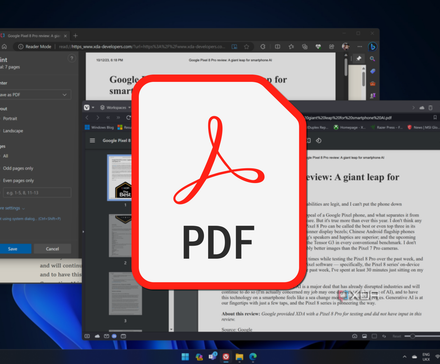Screen dimensions: 440x364
Task: Select 'Even pages only' option
Action: coord(18,180)
